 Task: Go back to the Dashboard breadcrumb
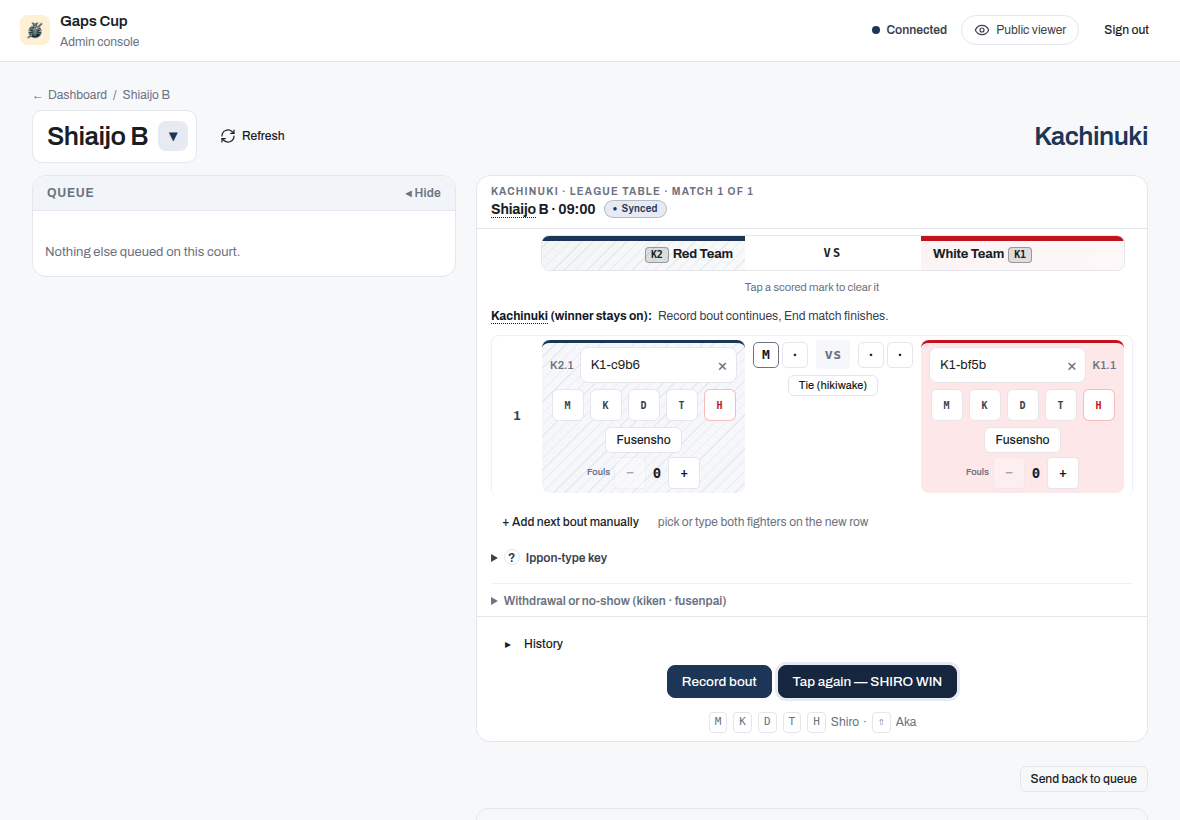(78, 95)
